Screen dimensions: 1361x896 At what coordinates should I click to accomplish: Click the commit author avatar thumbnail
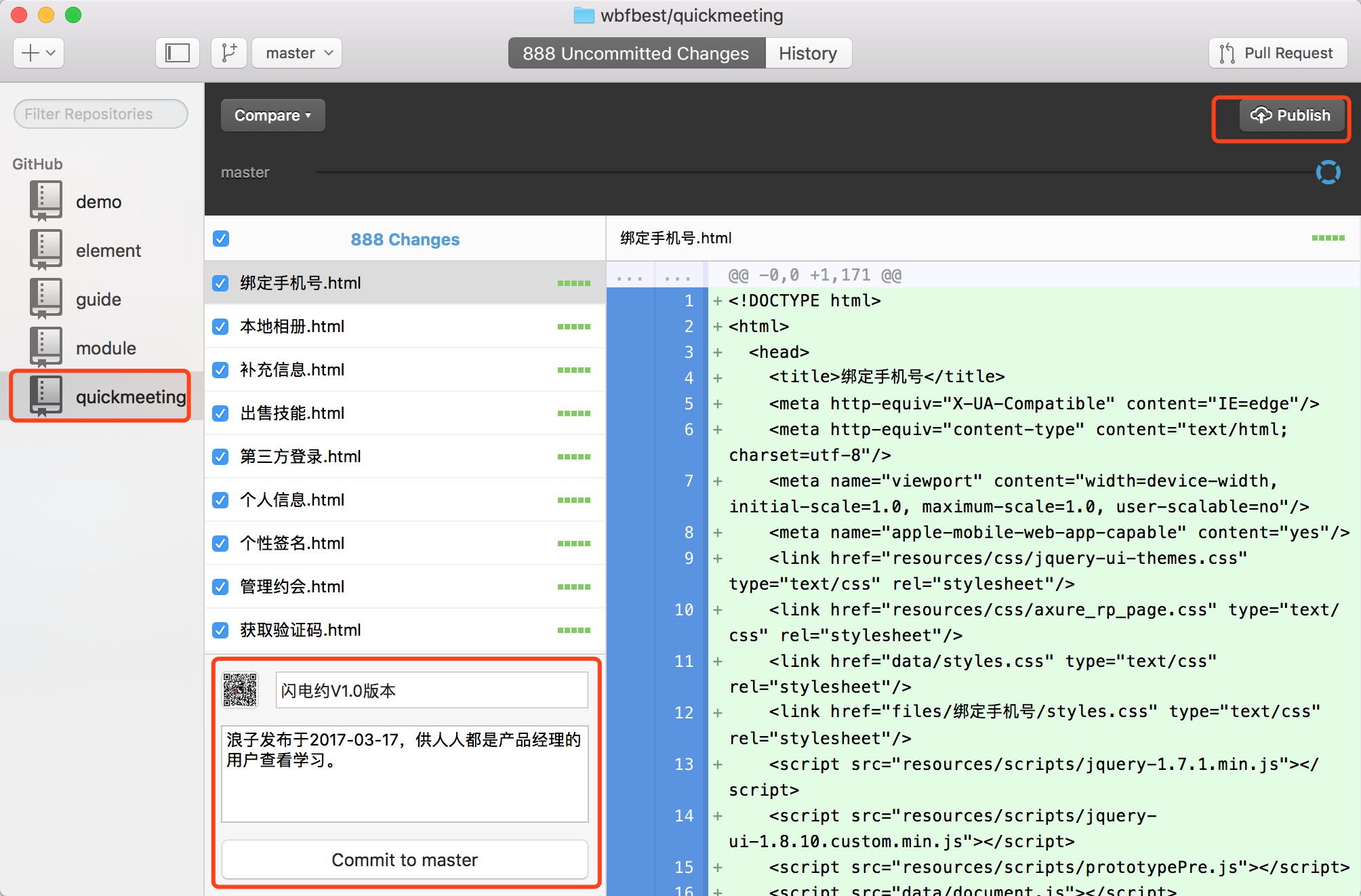241,690
